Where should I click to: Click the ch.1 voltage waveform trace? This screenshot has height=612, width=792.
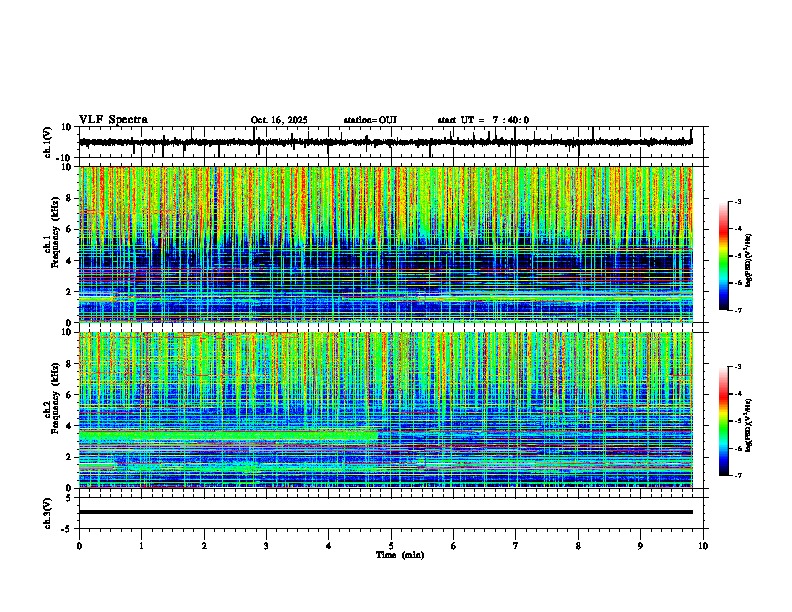point(385,142)
